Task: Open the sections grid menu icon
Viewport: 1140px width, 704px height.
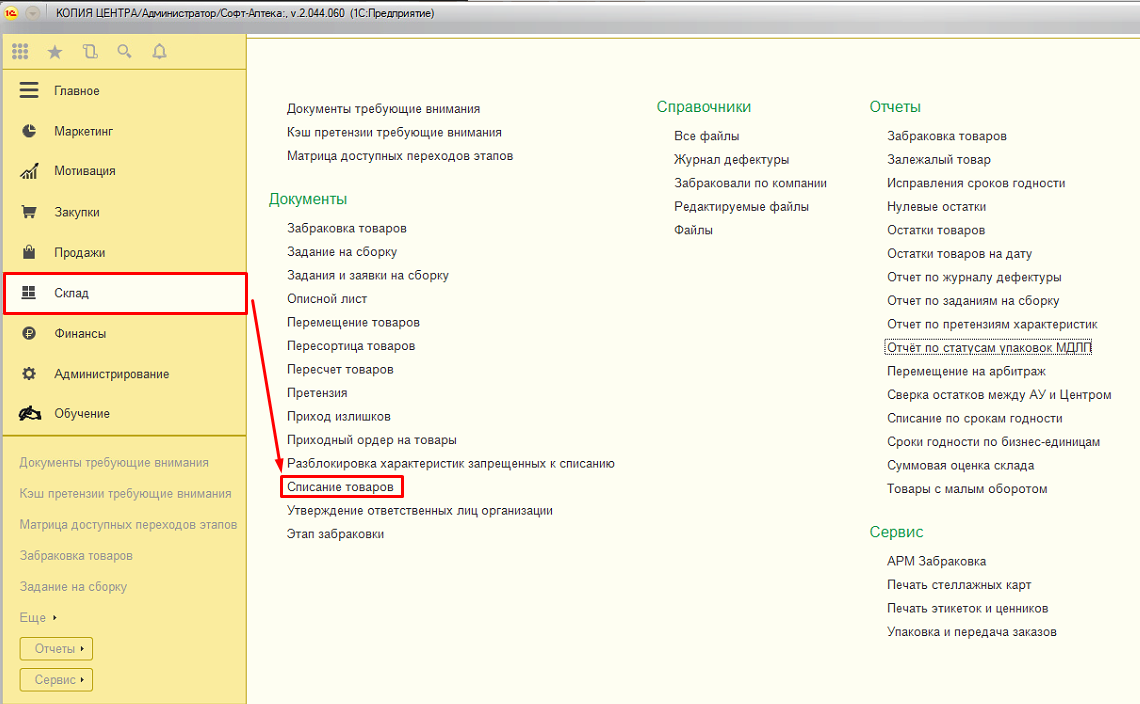Action: pos(20,52)
